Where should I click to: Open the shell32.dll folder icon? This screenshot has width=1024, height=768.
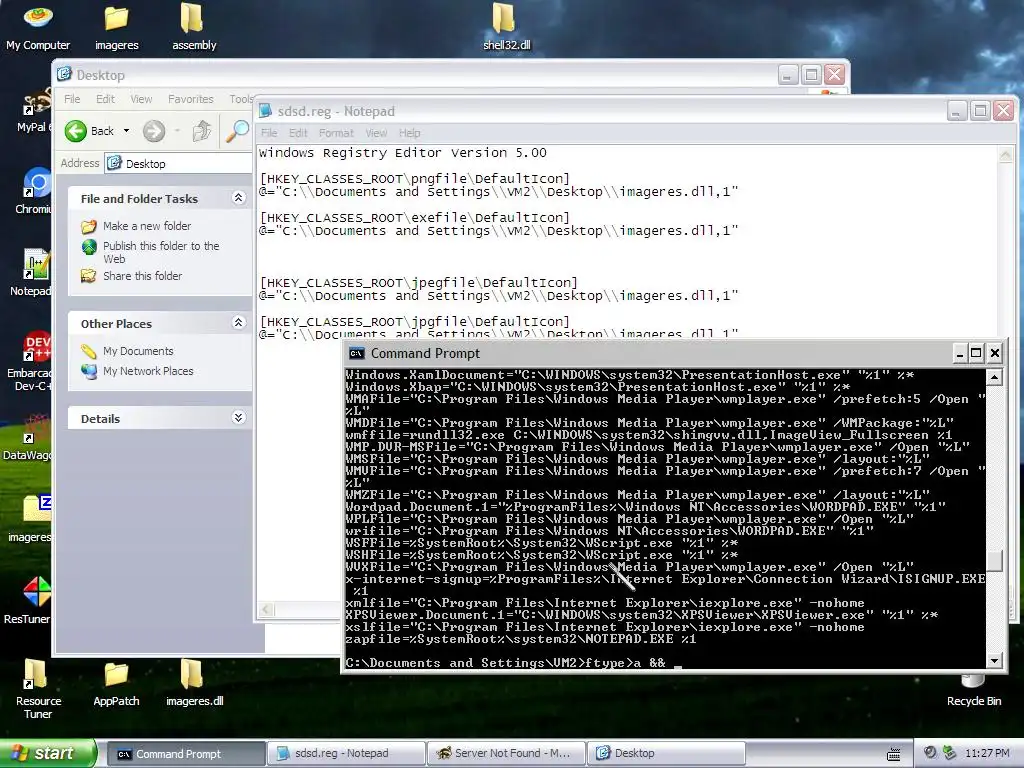[506, 26]
